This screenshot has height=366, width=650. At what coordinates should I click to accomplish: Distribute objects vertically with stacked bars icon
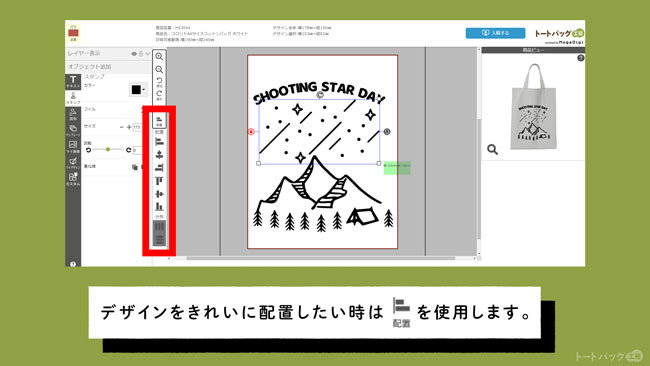(159, 239)
